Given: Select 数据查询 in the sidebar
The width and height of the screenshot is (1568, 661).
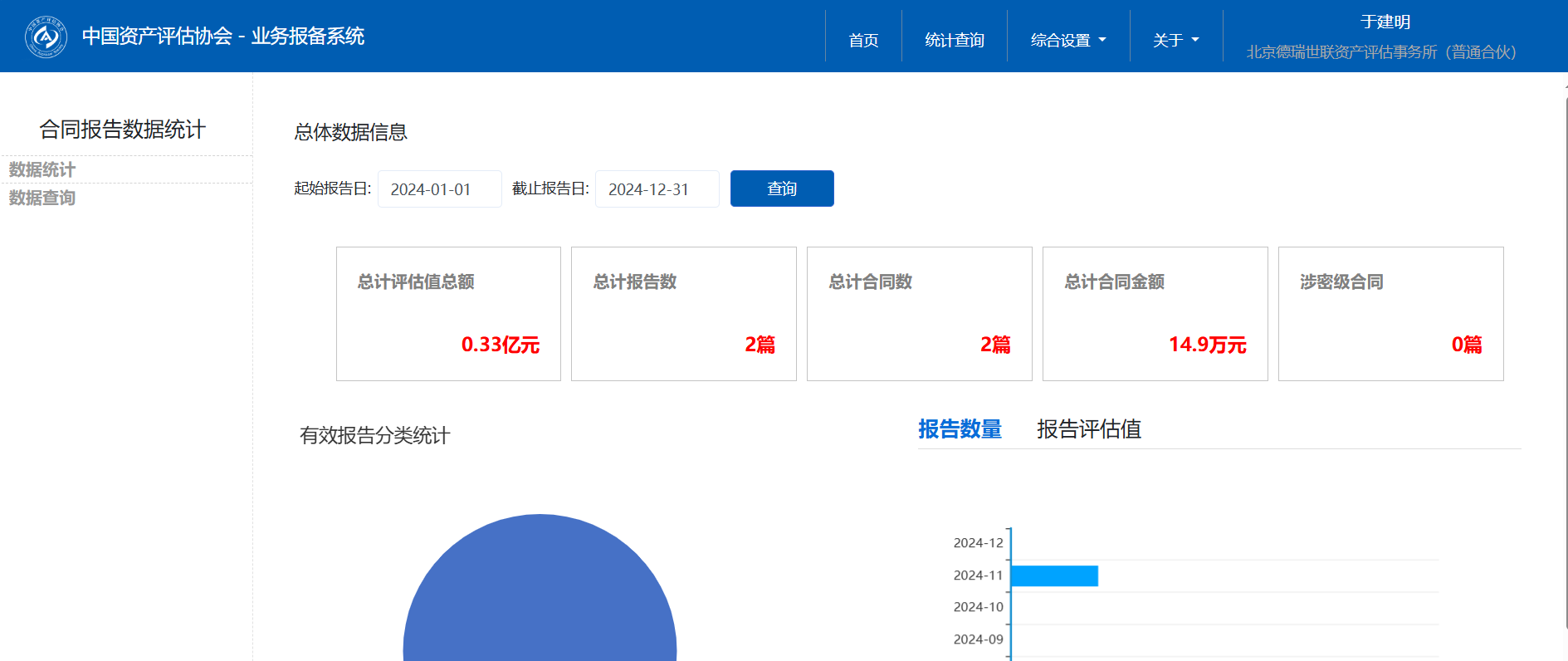Looking at the screenshot, I should (x=42, y=198).
